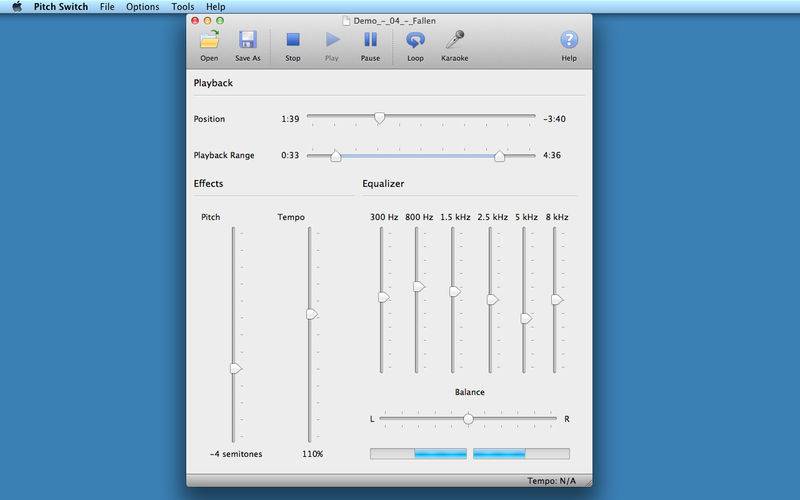Zoom the window with green button
800x500 pixels.
point(220,20)
